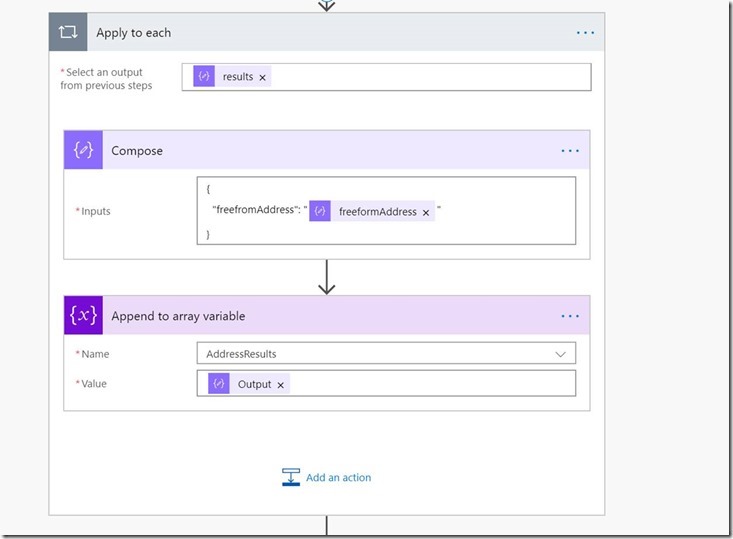Click the Compose action icon
The height and width of the screenshot is (539, 733).
pos(83,150)
